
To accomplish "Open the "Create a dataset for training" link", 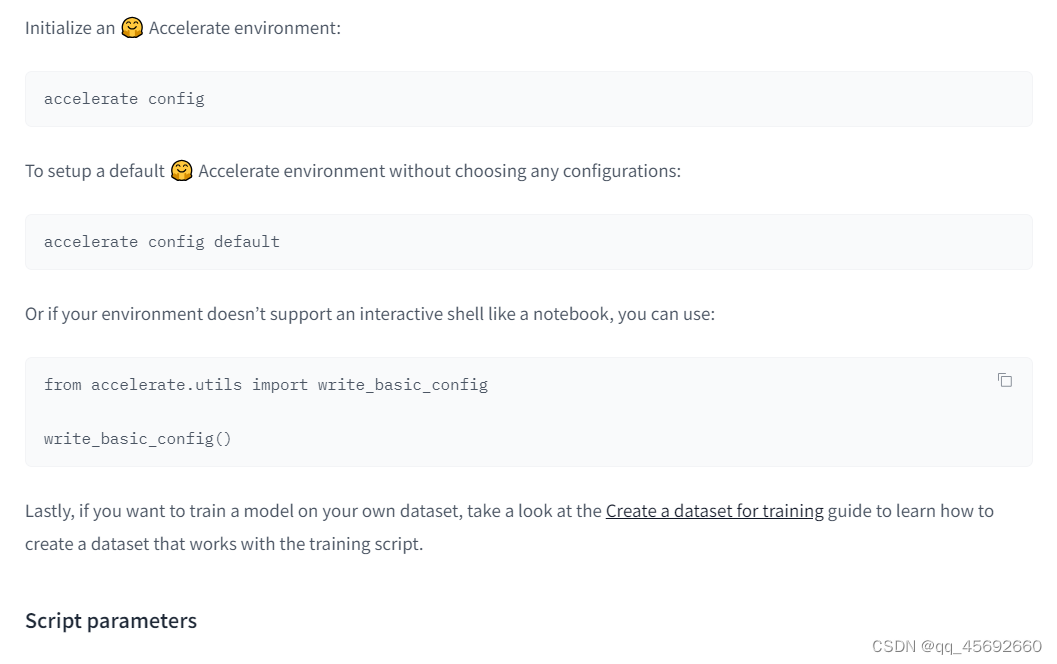I will coord(714,511).
